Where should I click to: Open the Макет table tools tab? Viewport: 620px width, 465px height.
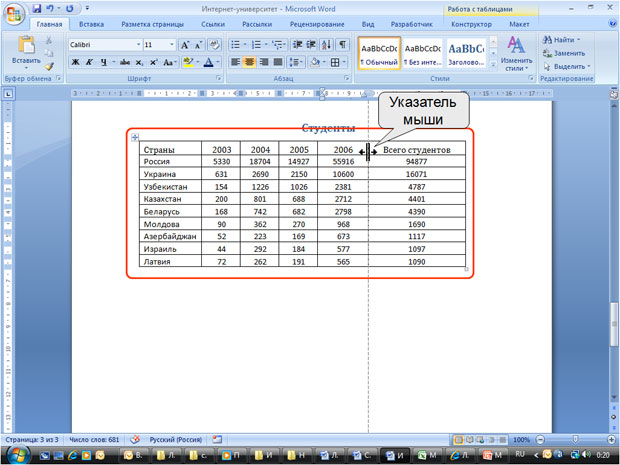tap(520, 23)
